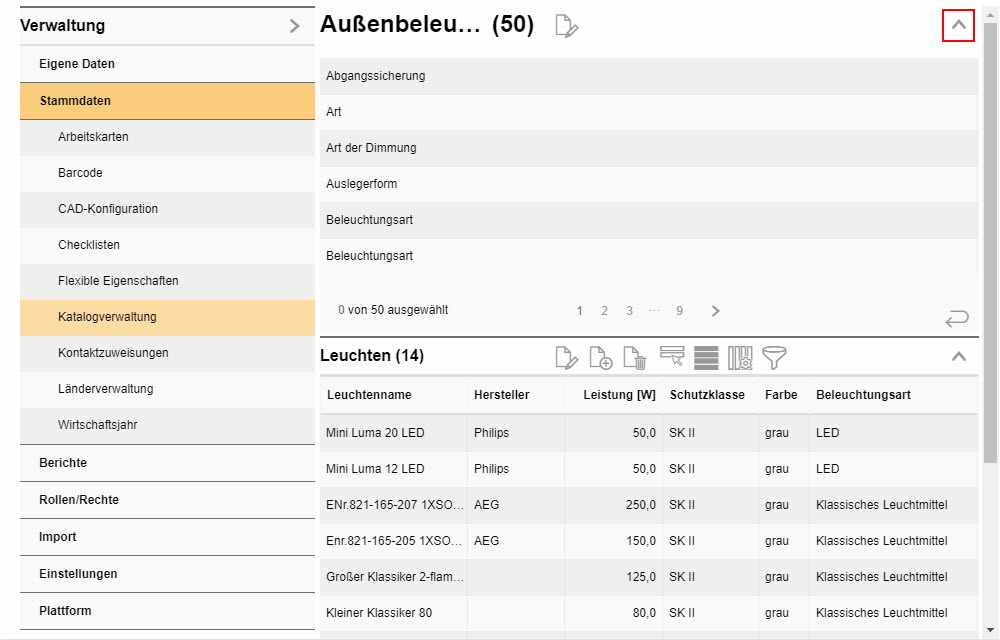1000x640 pixels.
Task: Select the edit record icon above Leuchten table
Action: click(566, 357)
